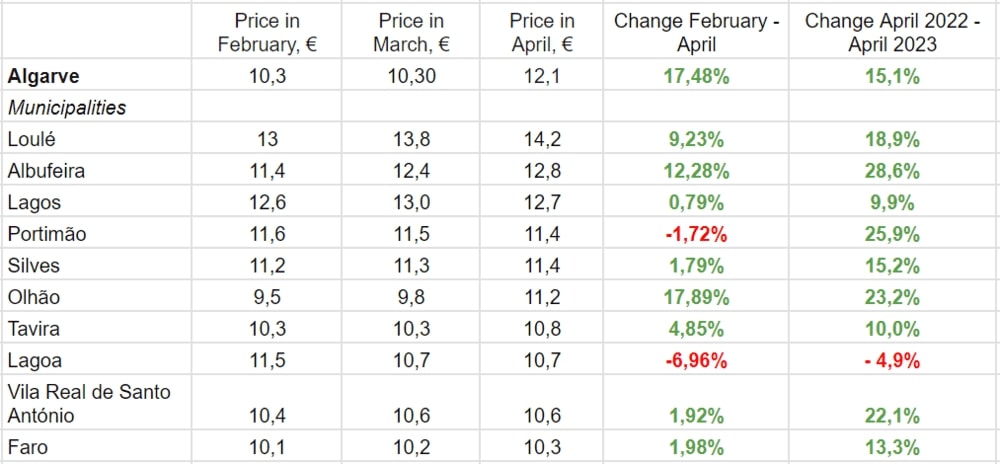
Task: Click the "Price in April, €" column header
Action: tap(541, 32)
